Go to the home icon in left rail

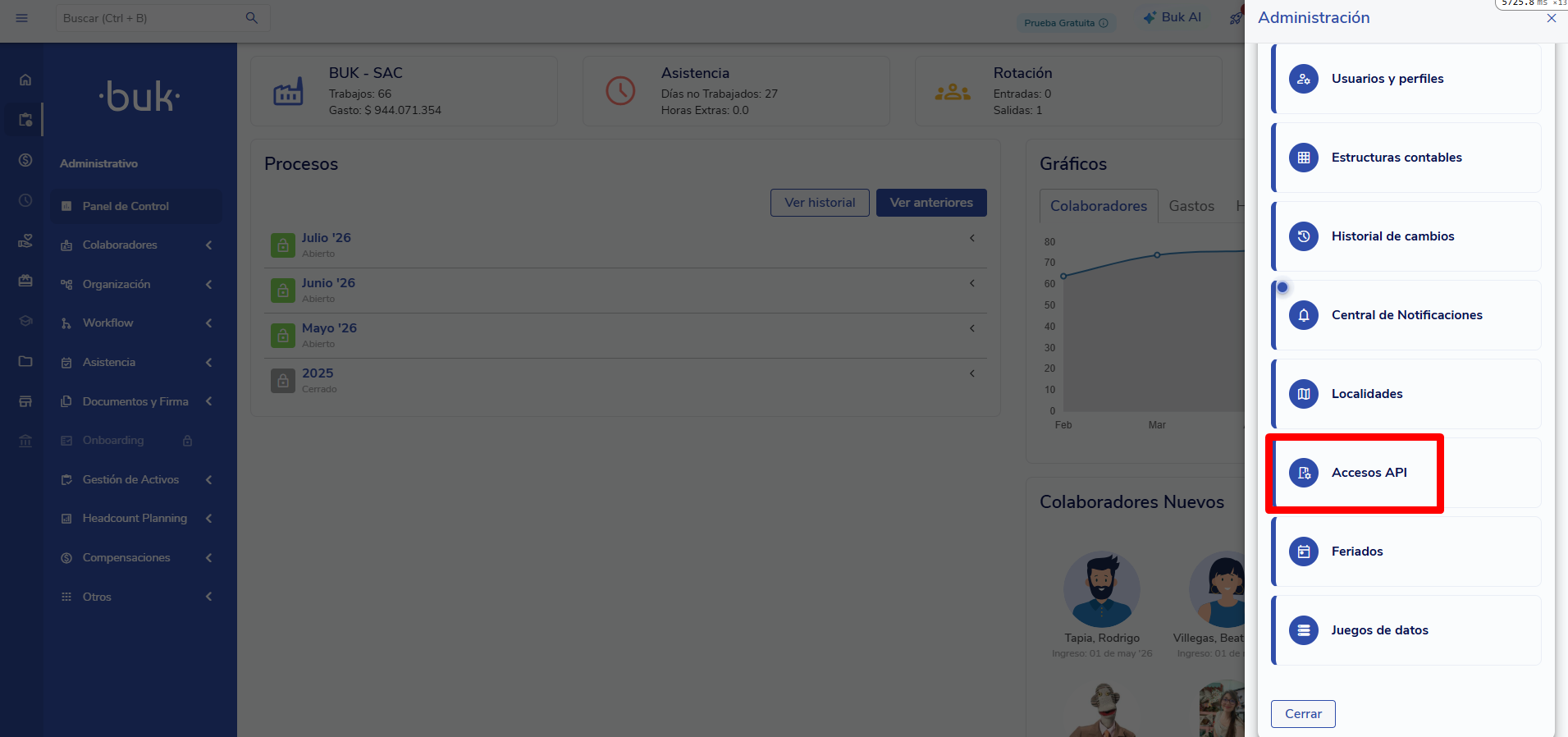[25, 80]
